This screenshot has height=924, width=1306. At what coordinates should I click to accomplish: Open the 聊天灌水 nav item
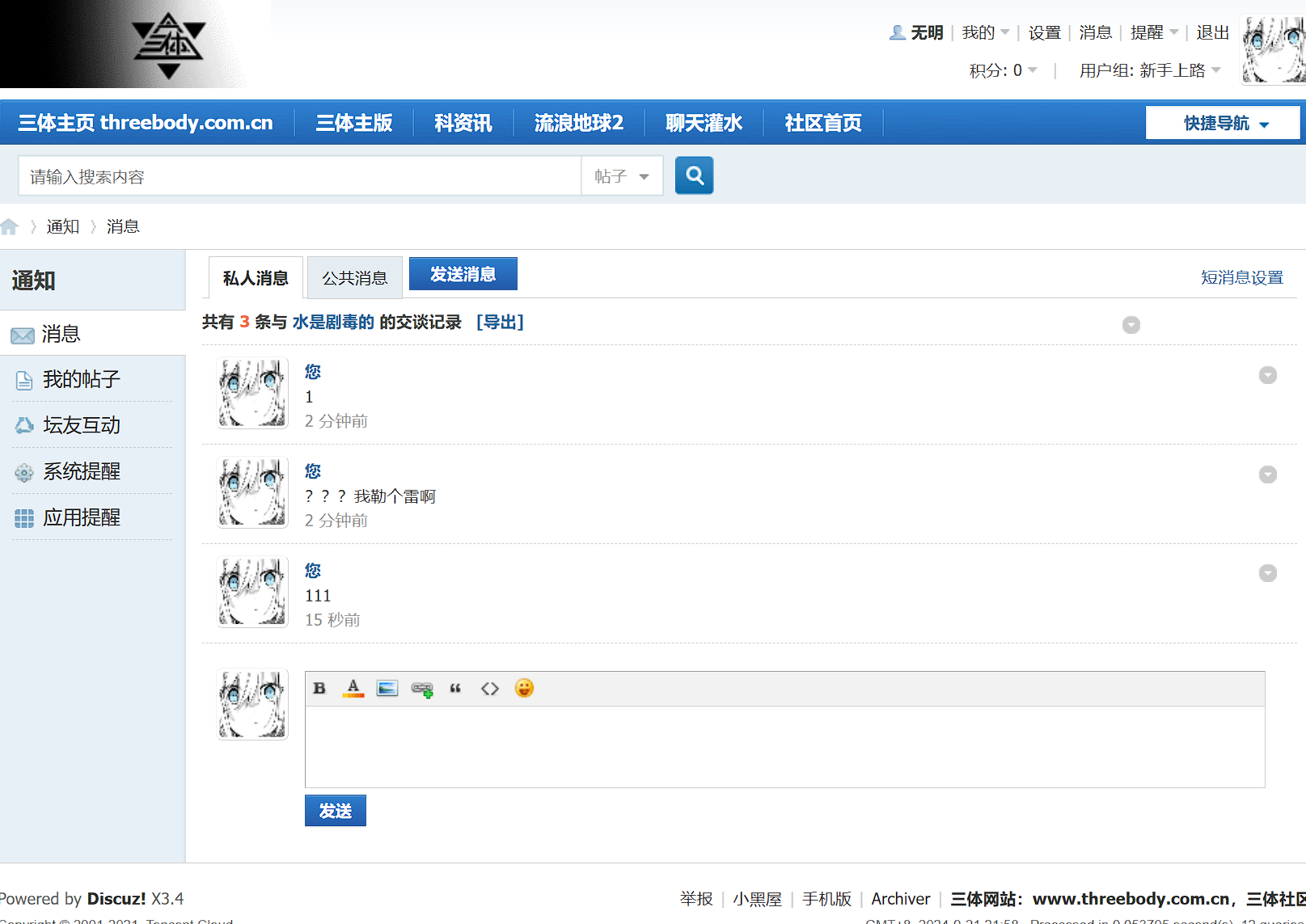click(x=704, y=123)
